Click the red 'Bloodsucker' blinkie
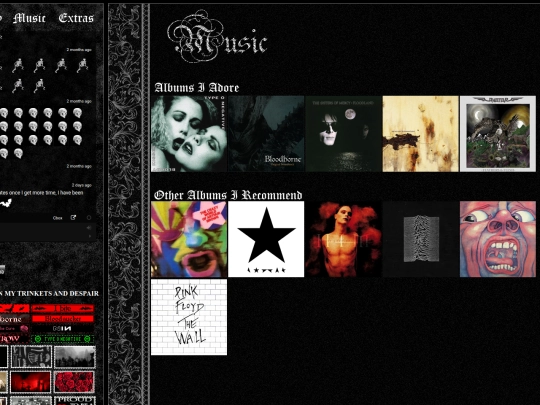 tap(63, 319)
